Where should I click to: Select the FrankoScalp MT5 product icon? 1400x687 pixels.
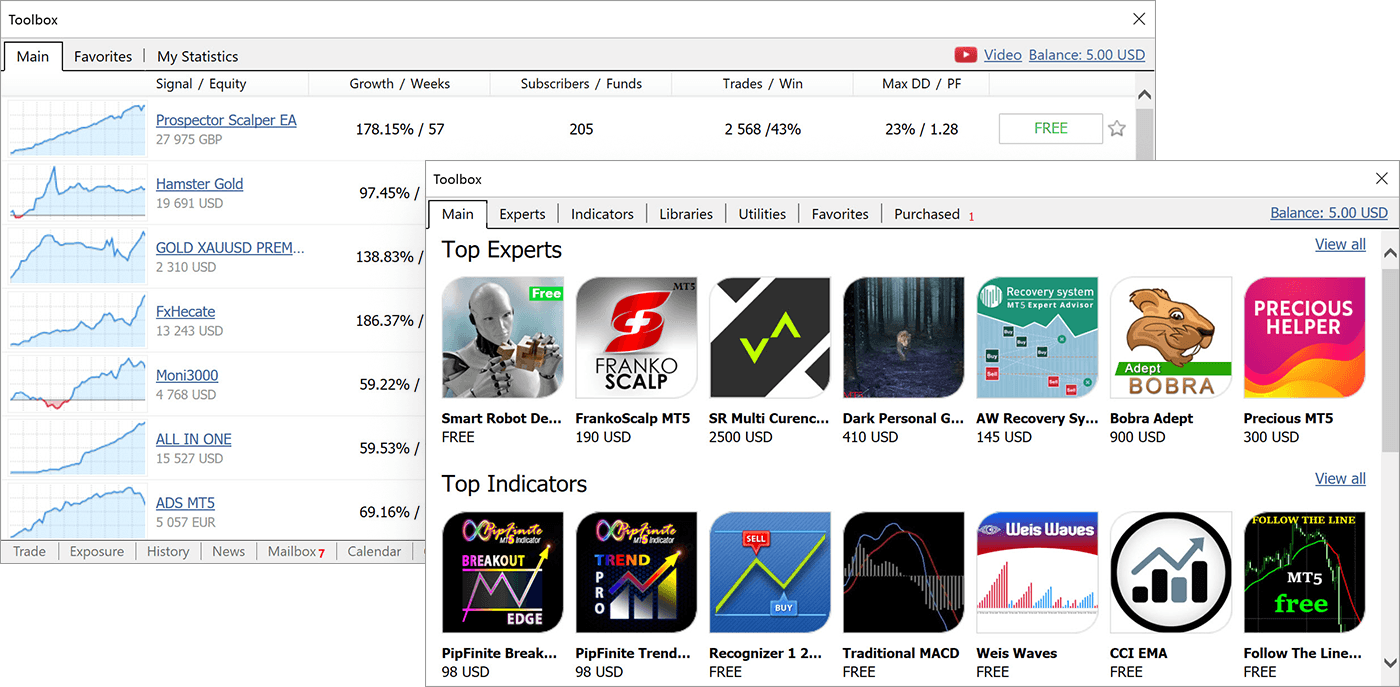[x=636, y=338]
